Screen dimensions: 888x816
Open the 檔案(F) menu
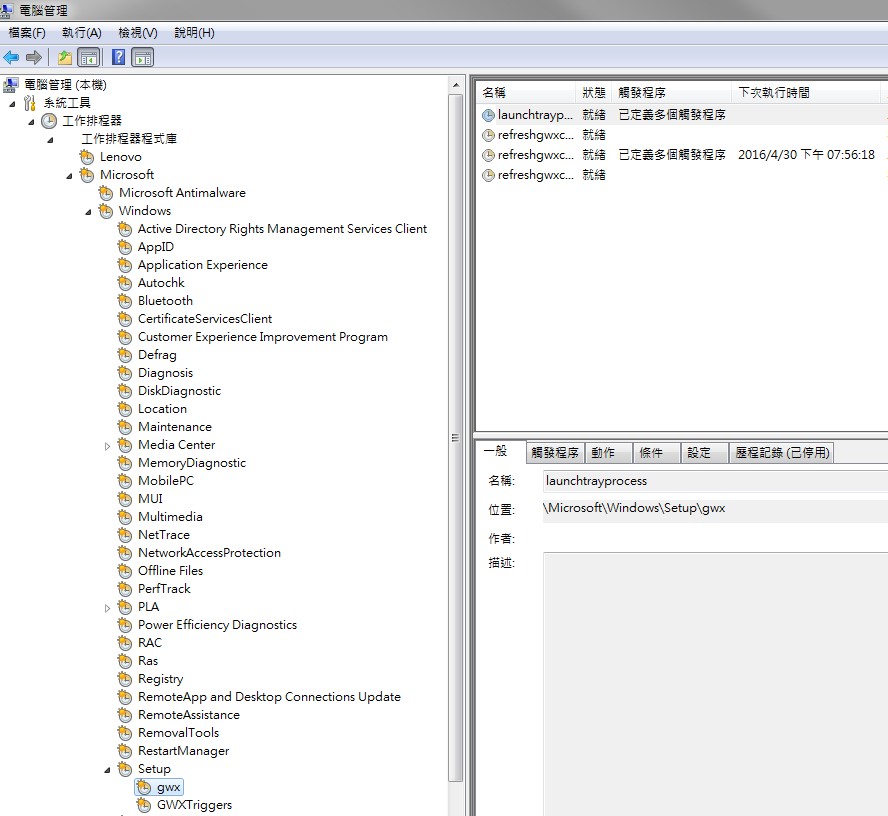tap(27, 33)
